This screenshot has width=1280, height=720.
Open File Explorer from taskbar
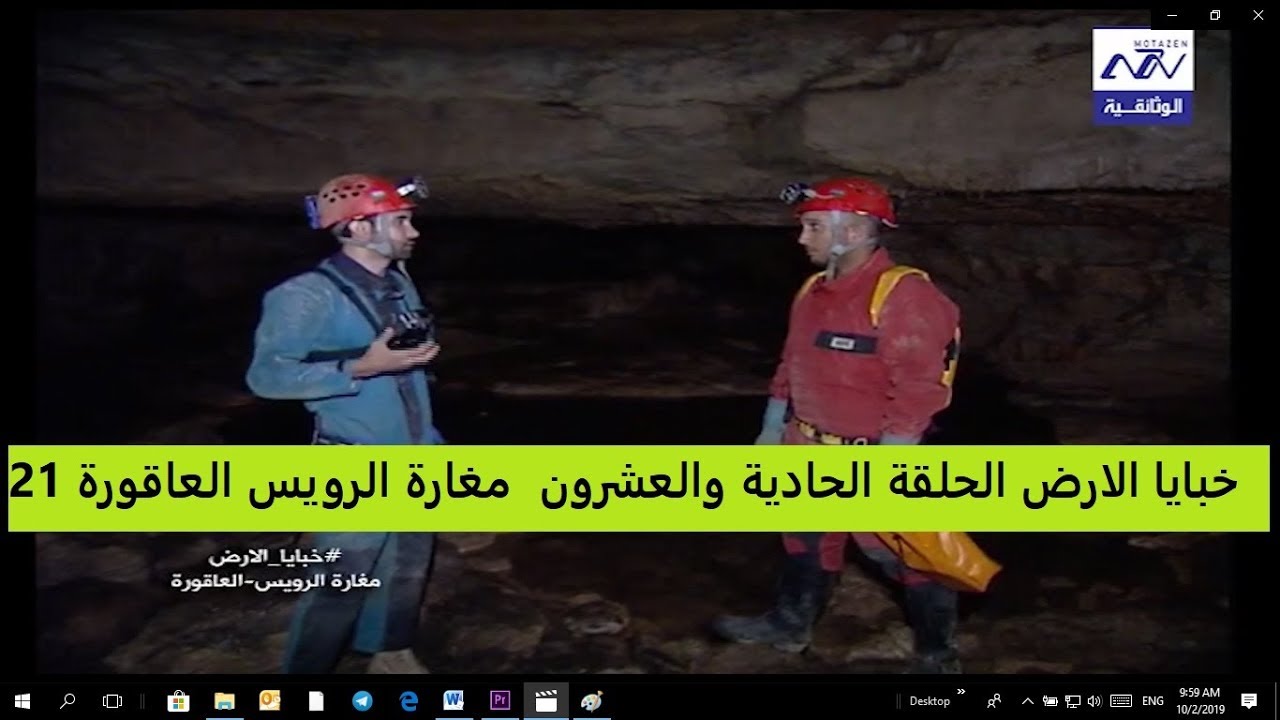(224, 701)
